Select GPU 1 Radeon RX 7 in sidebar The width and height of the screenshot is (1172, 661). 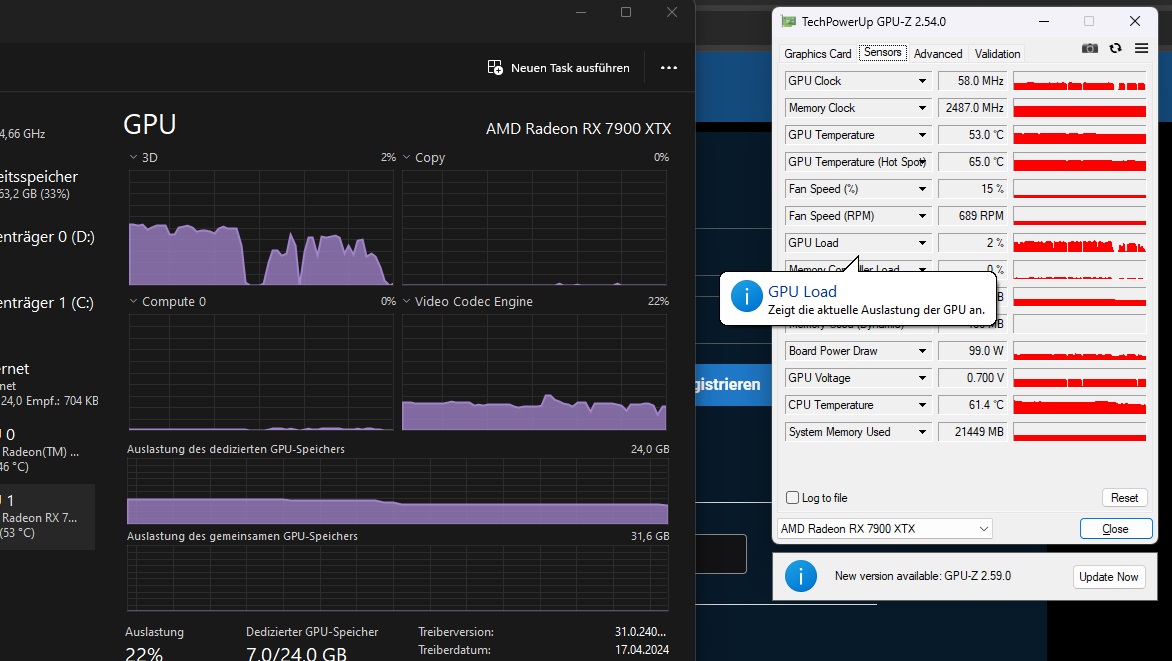pyautogui.click(x=45, y=517)
